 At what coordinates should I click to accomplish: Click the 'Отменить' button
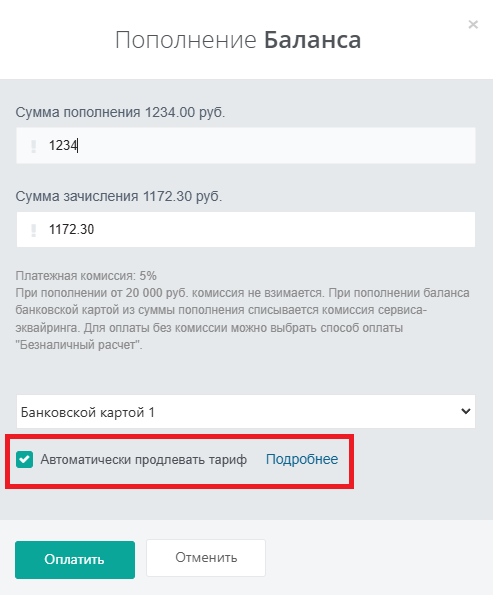206,558
